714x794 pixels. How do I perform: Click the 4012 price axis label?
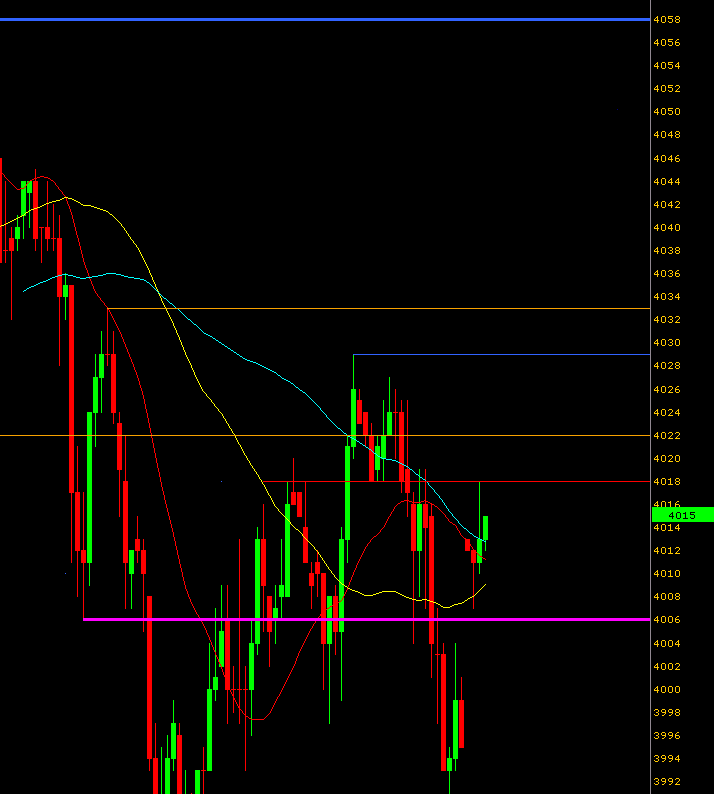(x=667, y=550)
